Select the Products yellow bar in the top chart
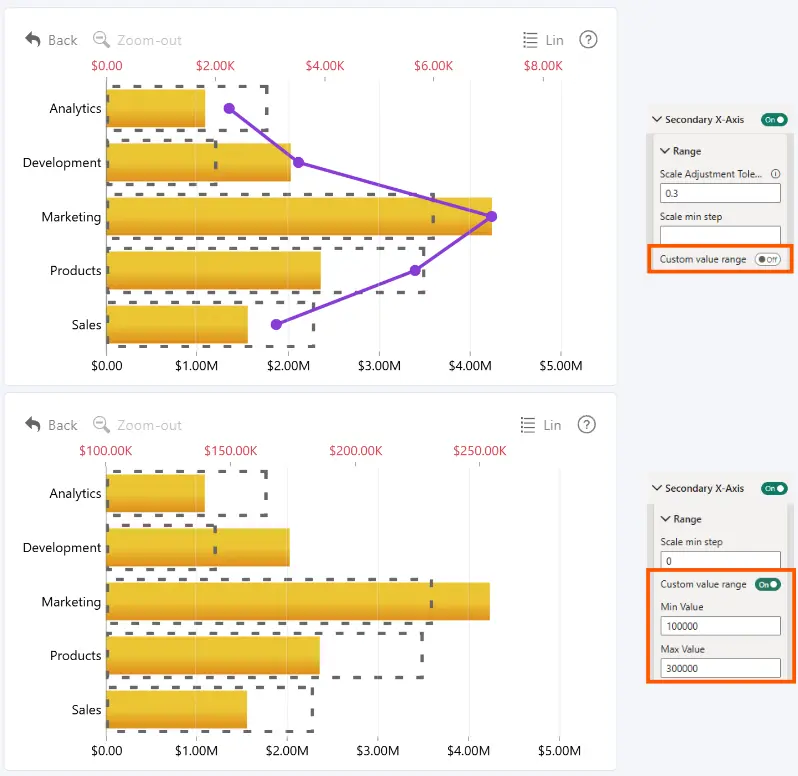798x776 pixels. click(214, 270)
